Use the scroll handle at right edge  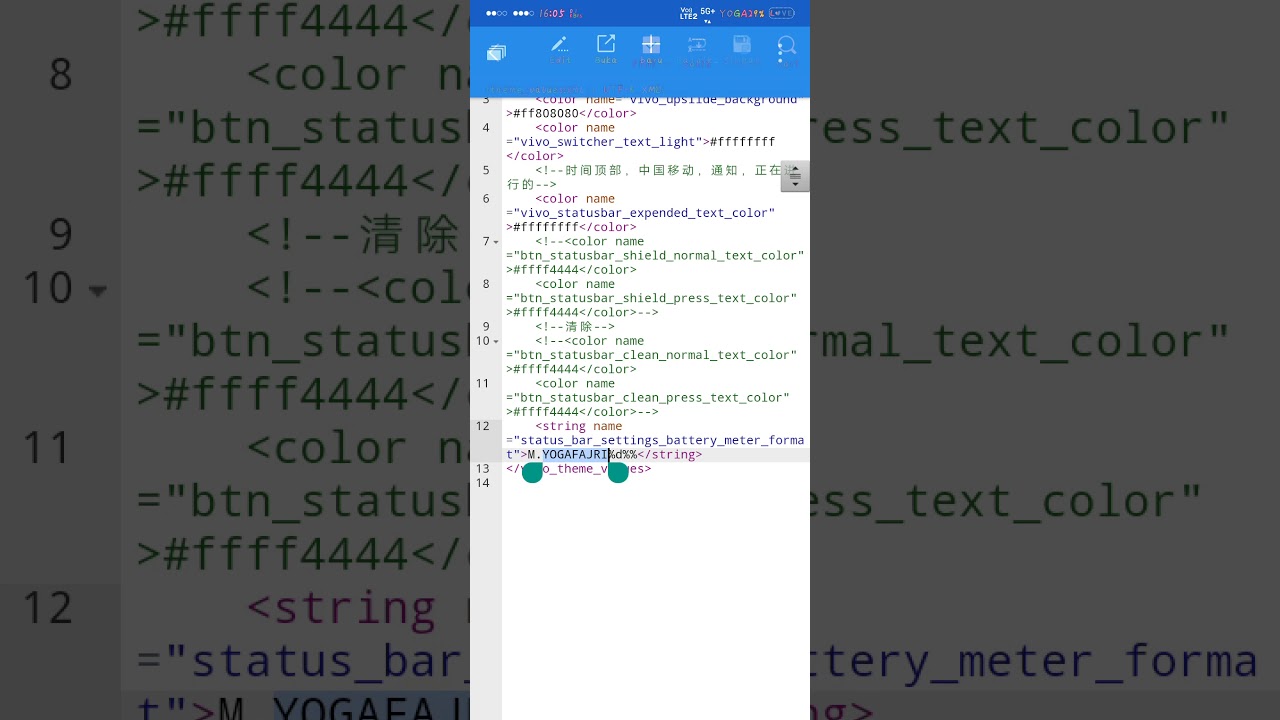tap(795, 176)
